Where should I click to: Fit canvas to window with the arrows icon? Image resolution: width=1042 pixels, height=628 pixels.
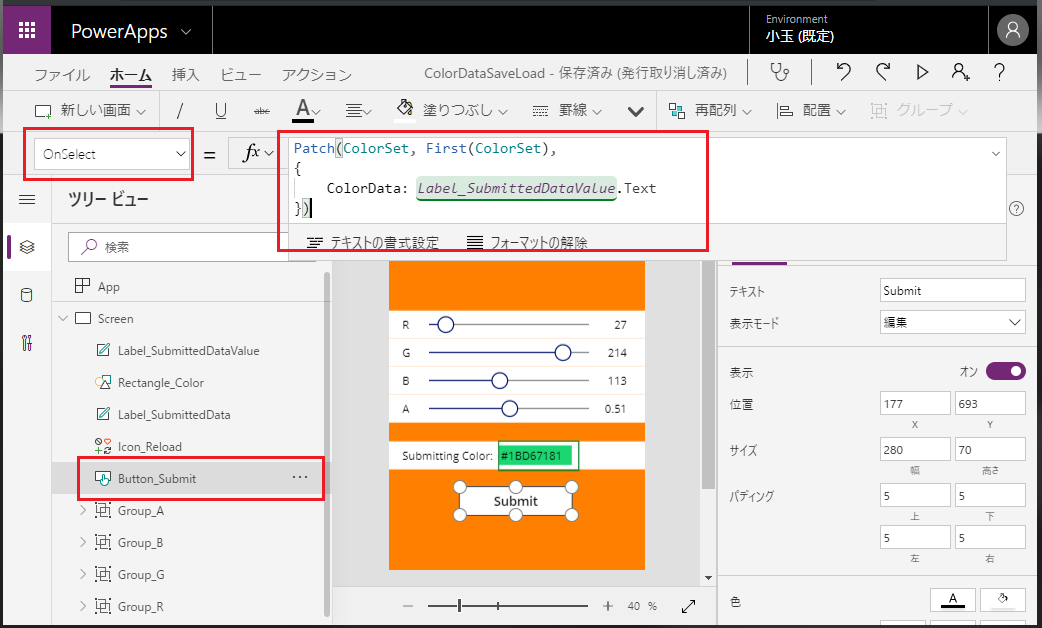coord(688,606)
